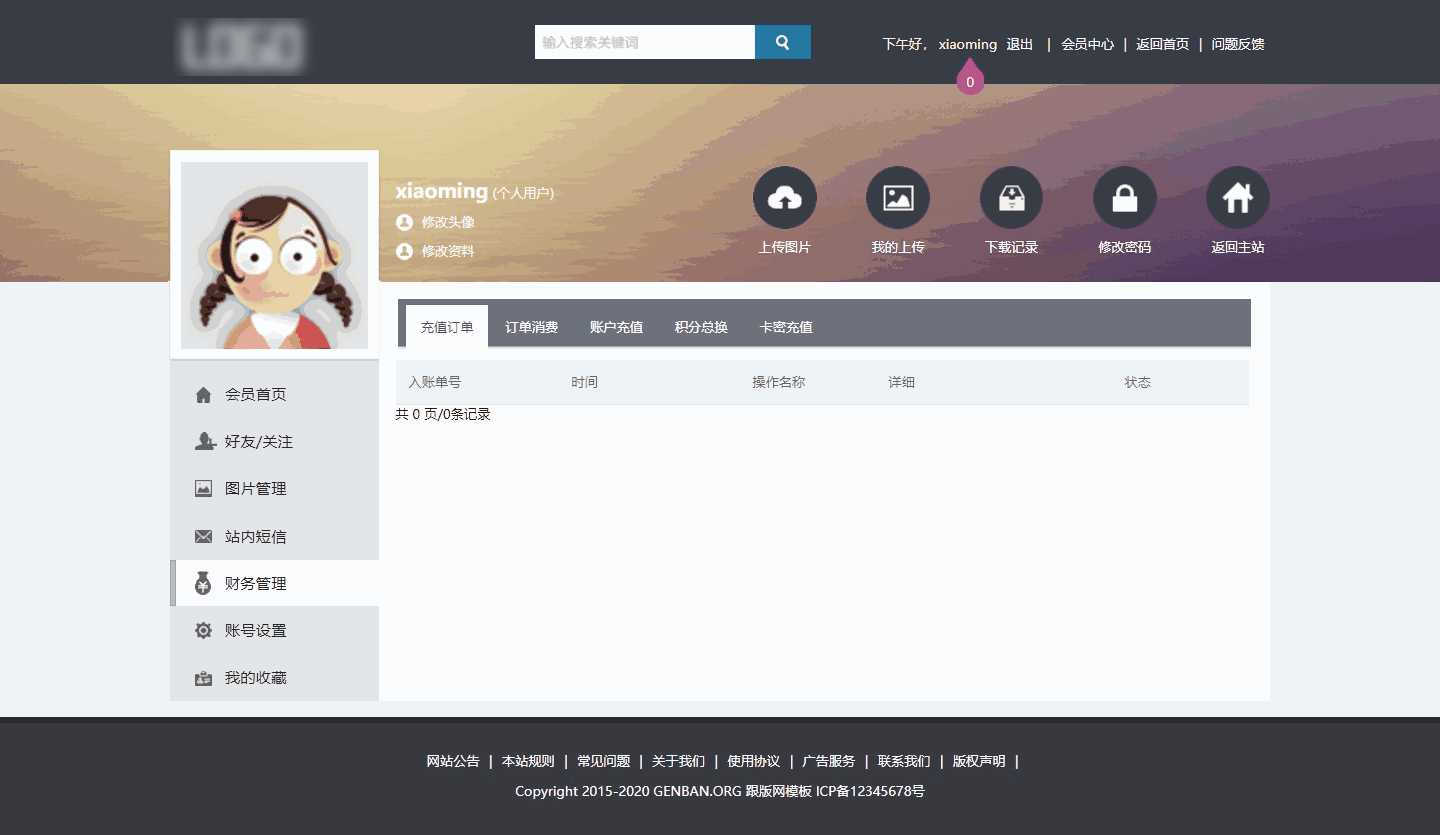Image resolution: width=1440 pixels, height=835 pixels.
Task: Click the 返回主站 house icon
Action: 1237,198
